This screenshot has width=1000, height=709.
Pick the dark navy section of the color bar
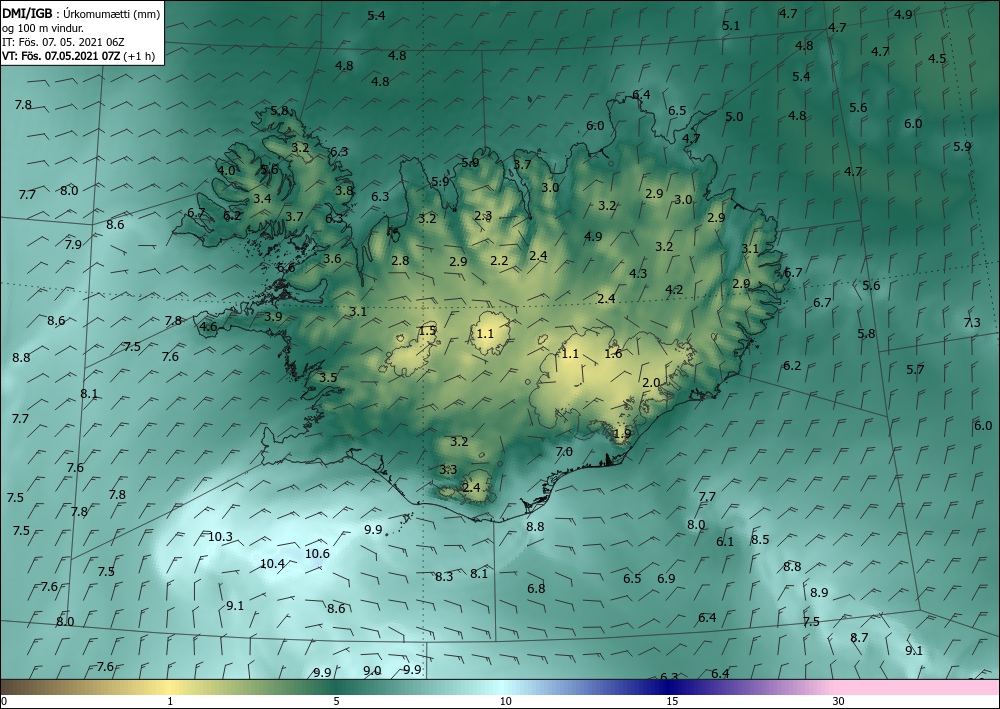pos(670,687)
